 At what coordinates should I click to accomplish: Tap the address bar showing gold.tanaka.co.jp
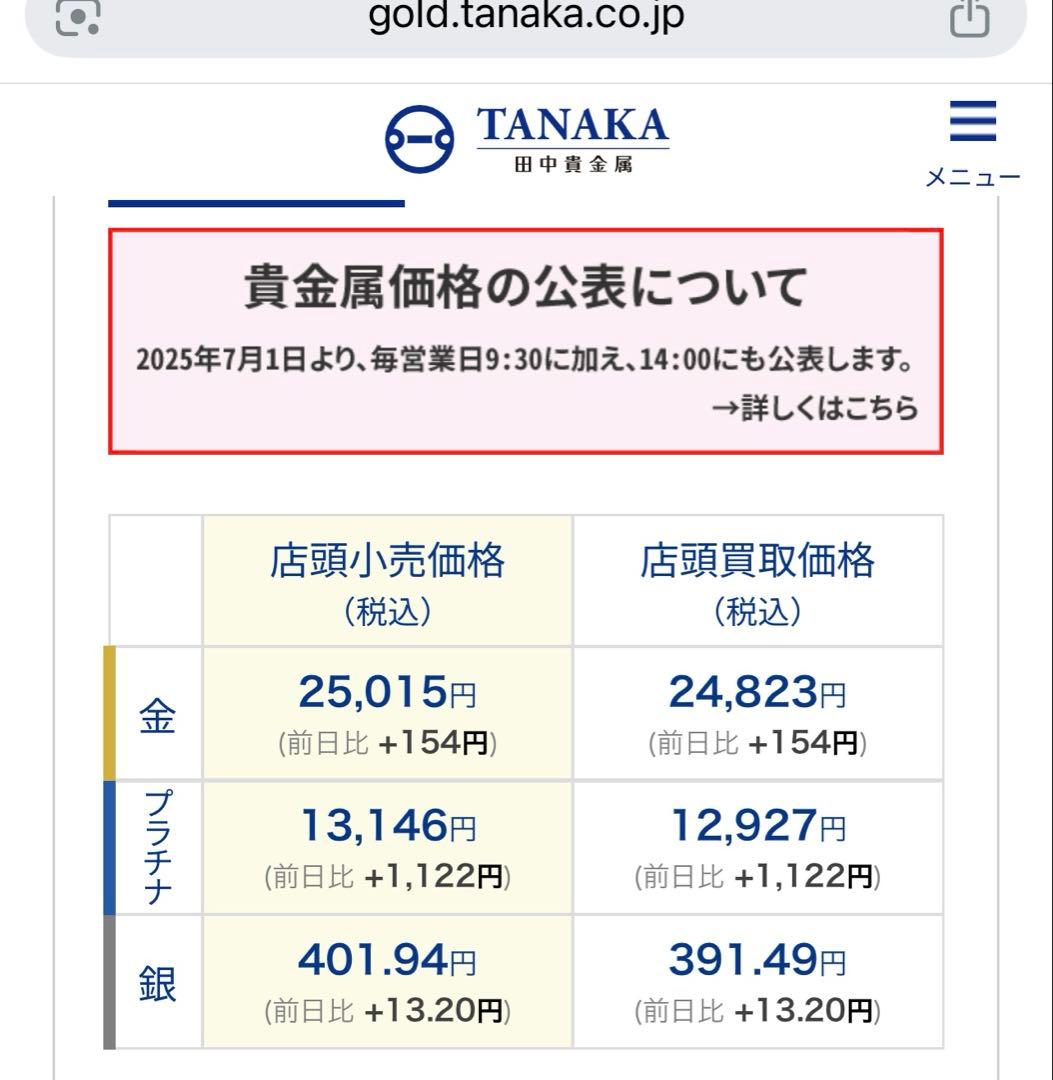pos(526,16)
